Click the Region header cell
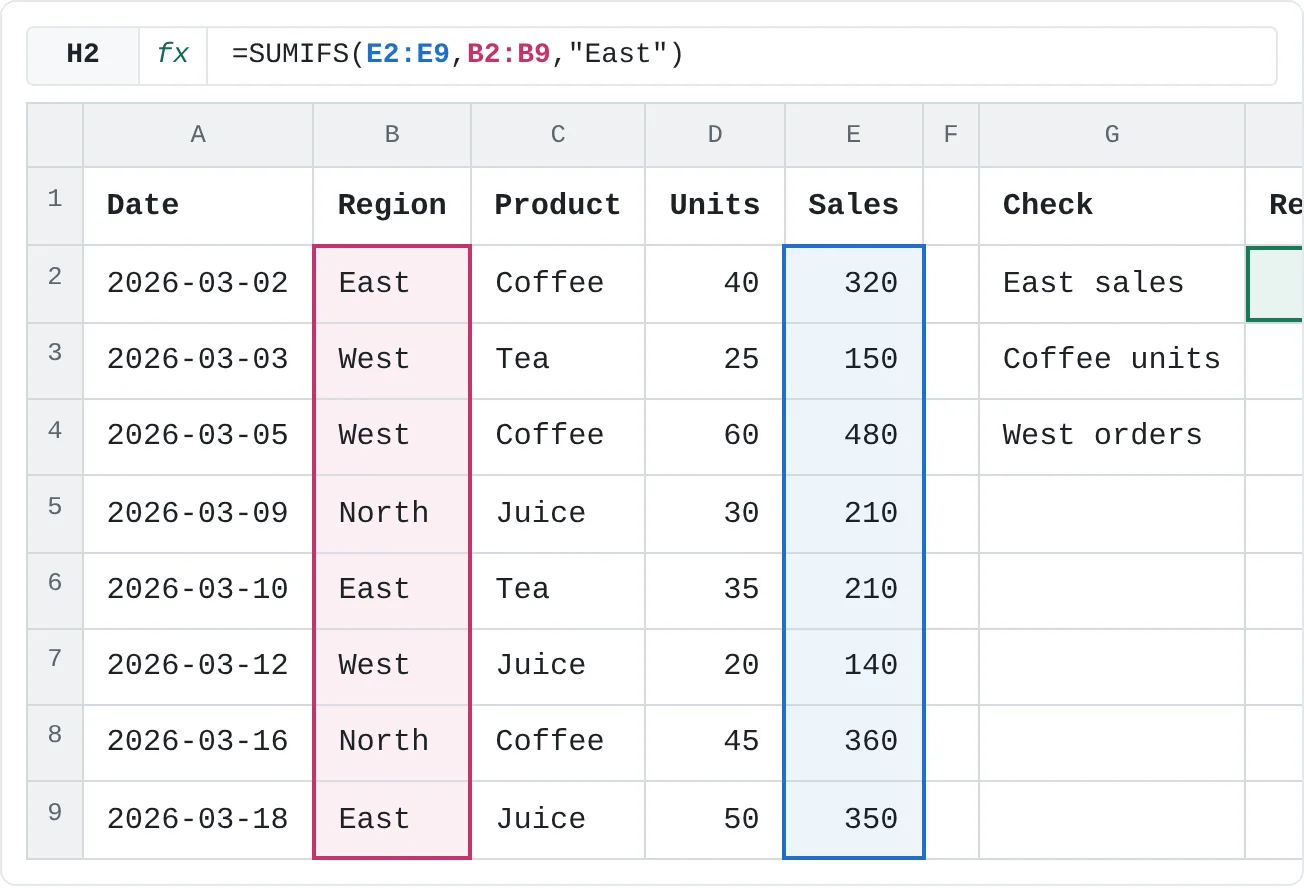This screenshot has height=888, width=1304. point(392,206)
